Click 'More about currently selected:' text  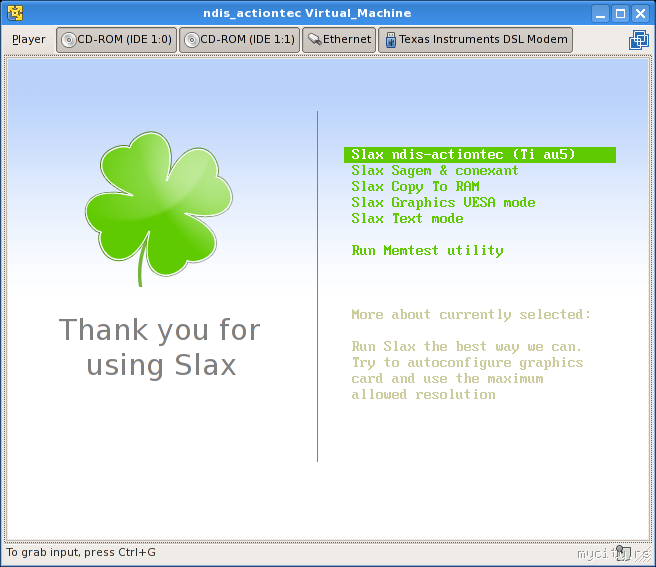click(471, 314)
